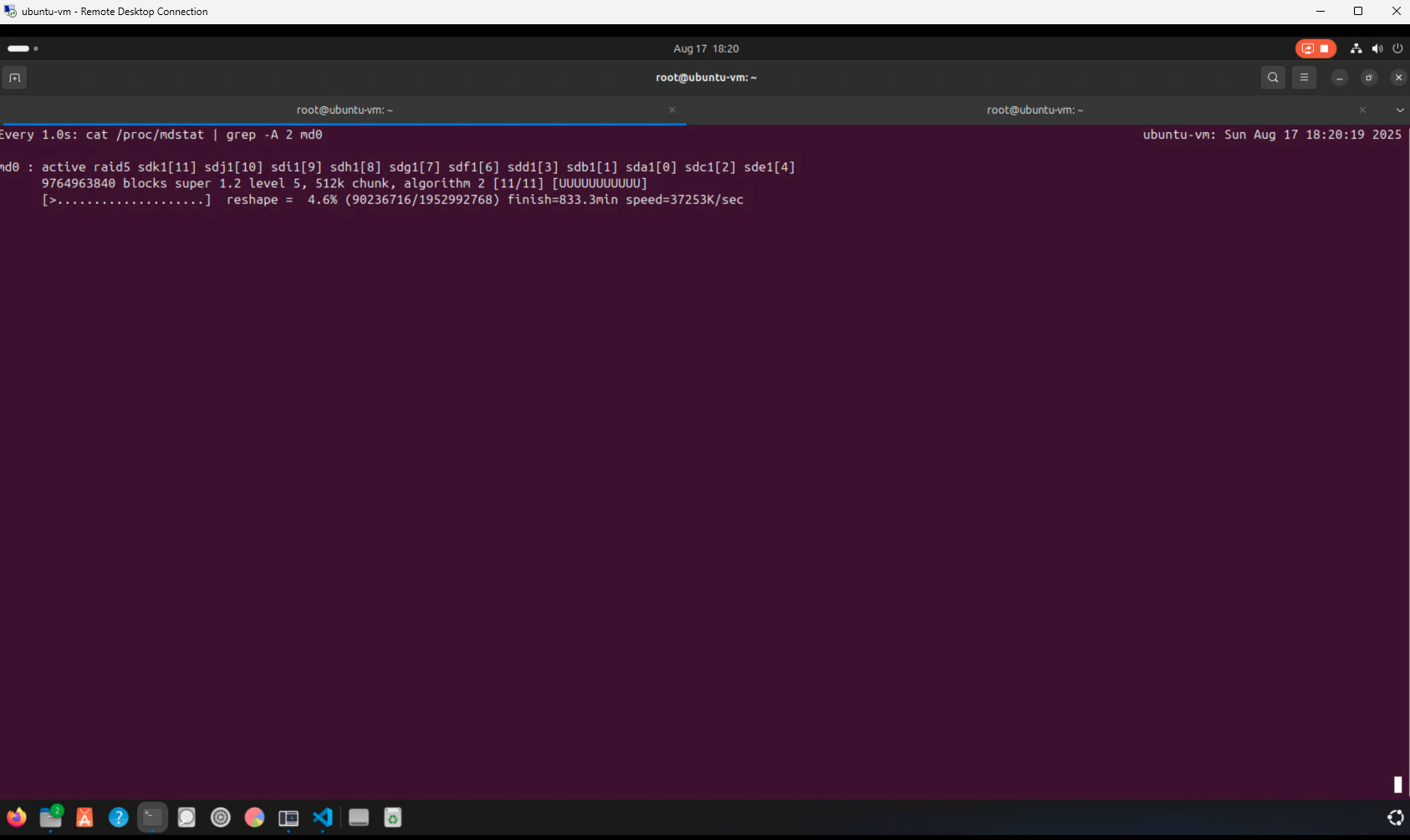Viewport: 1410px width, 840px height.
Task: Click the '[UUUUUUUUUUU]' status string
Action: [x=600, y=184]
